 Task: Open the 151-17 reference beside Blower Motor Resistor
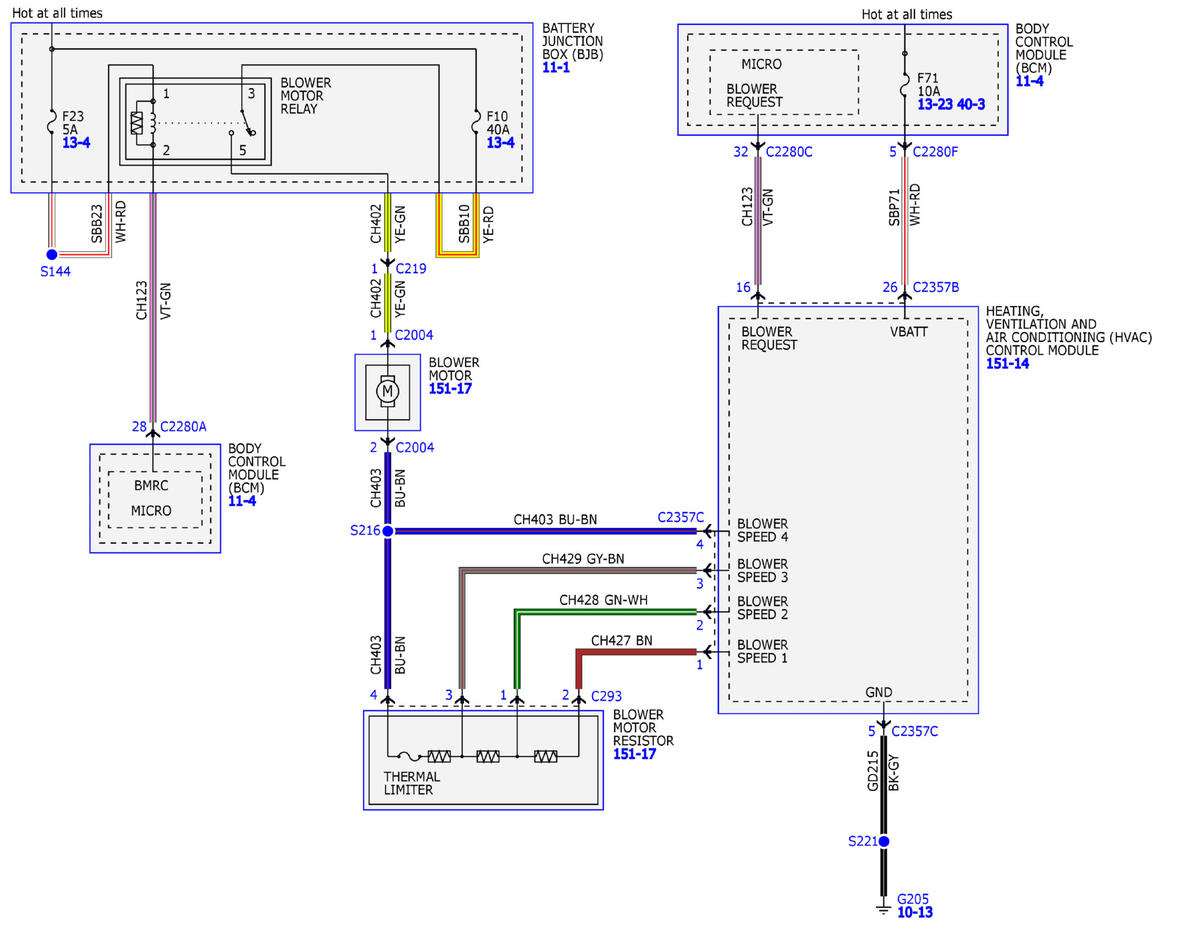pyautogui.click(x=635, y=754)
